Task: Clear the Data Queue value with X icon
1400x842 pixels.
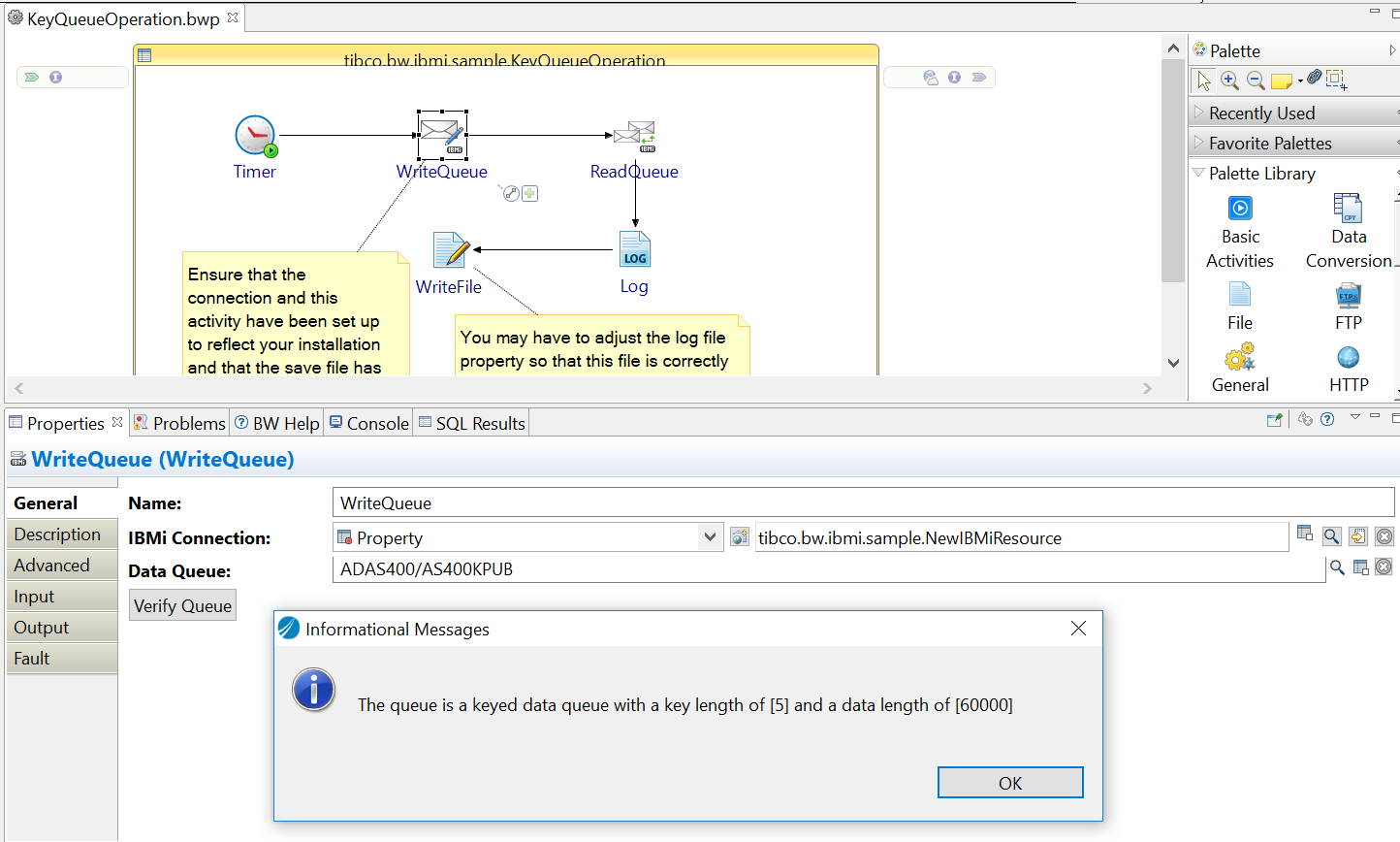Action: pyautogui.click(x=1384, y=567)
